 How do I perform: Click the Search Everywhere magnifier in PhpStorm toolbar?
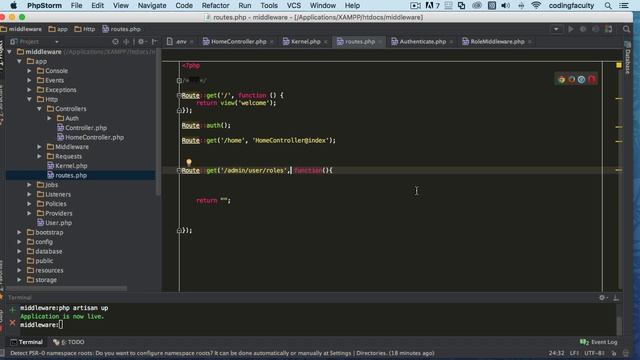point(626,29)
